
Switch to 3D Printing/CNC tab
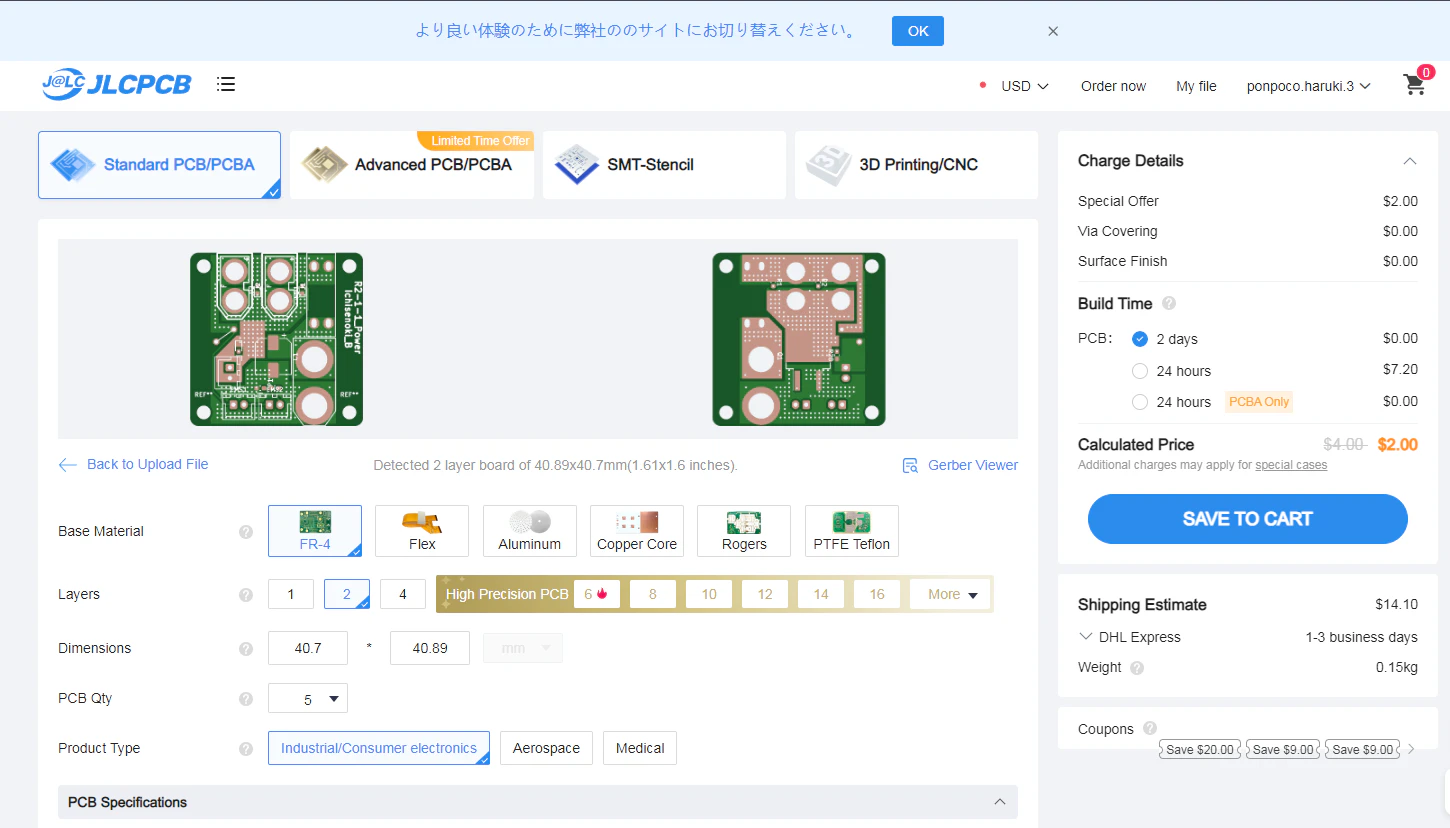pos(916,165)
